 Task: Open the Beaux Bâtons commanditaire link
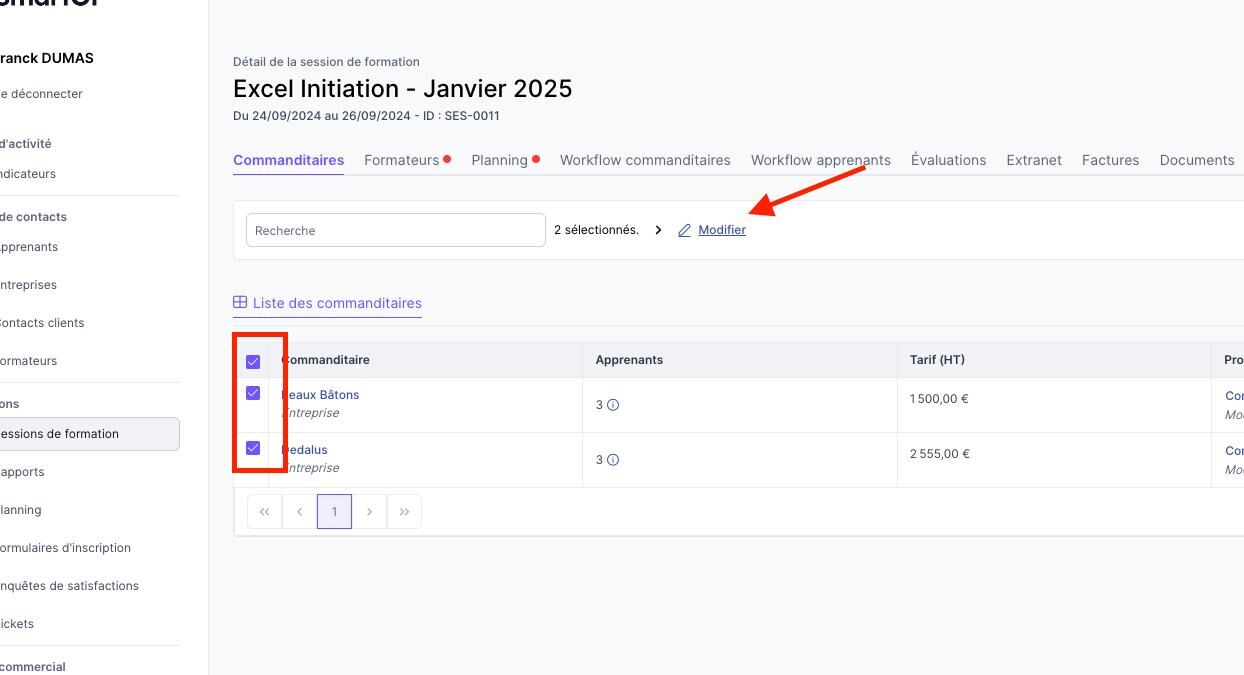(322, 395)
